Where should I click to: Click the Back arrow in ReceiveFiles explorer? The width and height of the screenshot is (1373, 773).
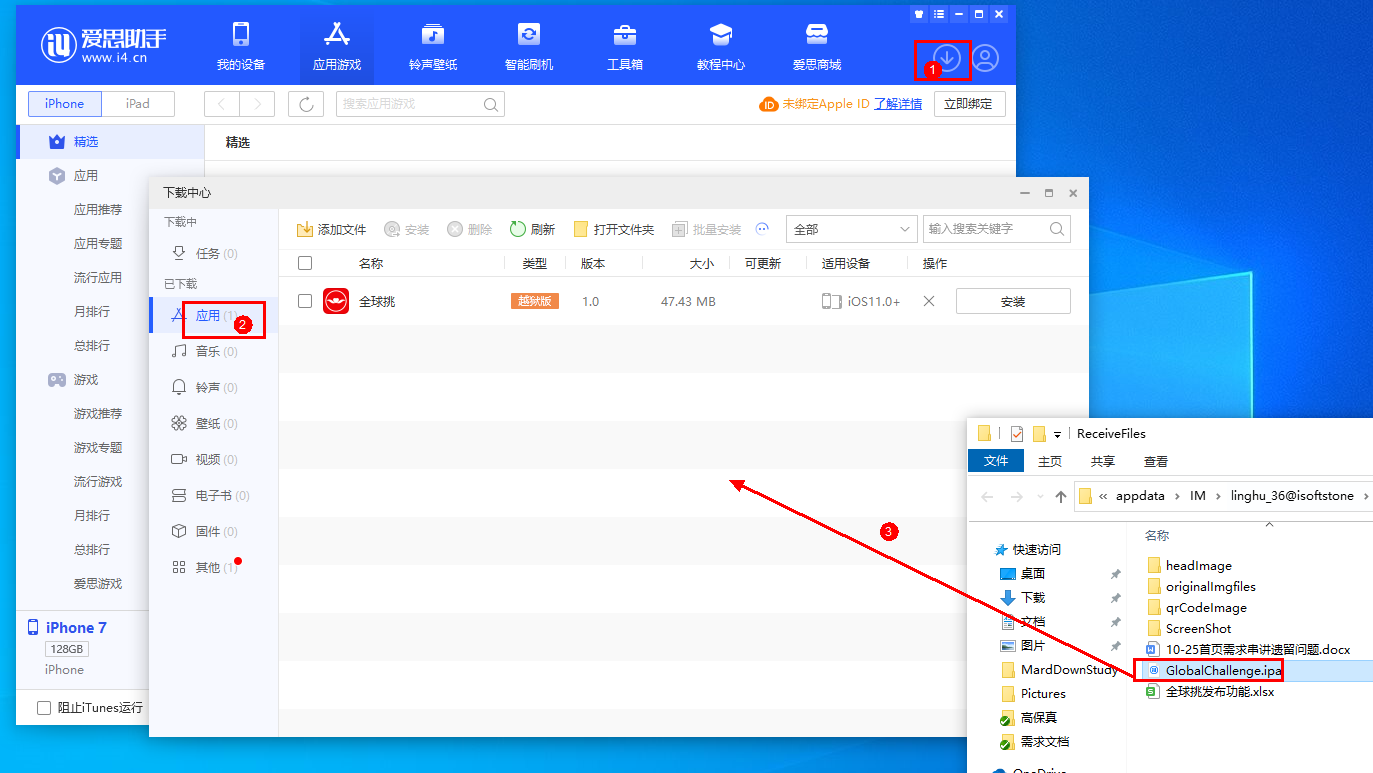click(987, 497)
